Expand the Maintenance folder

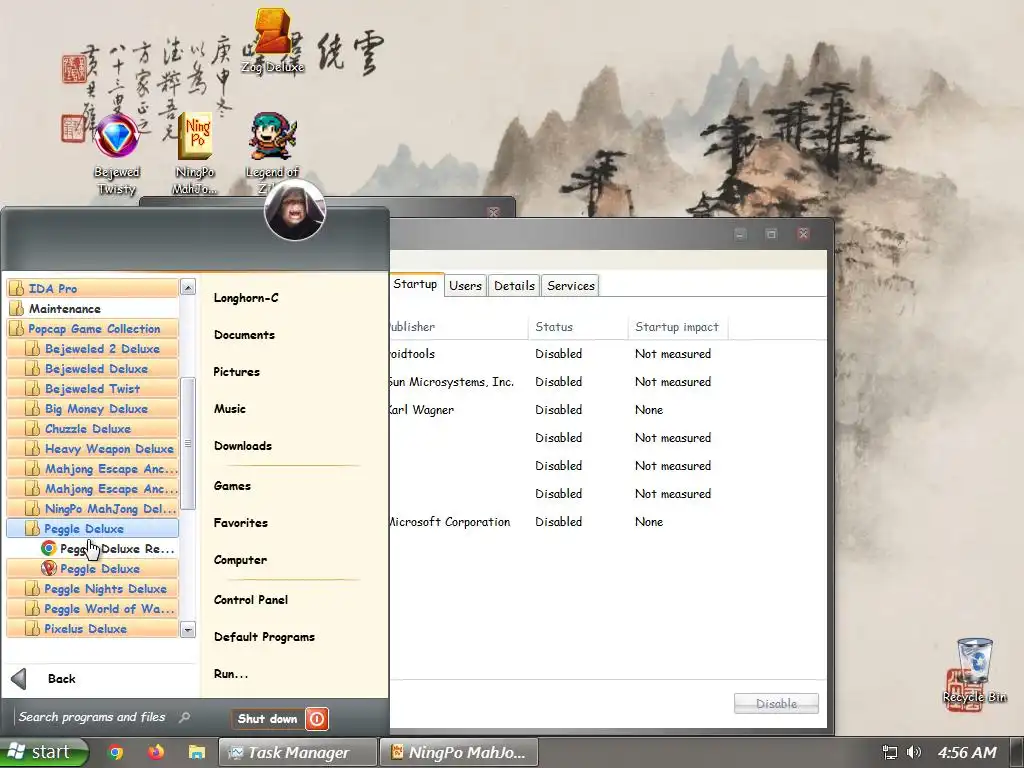(92, 308)
